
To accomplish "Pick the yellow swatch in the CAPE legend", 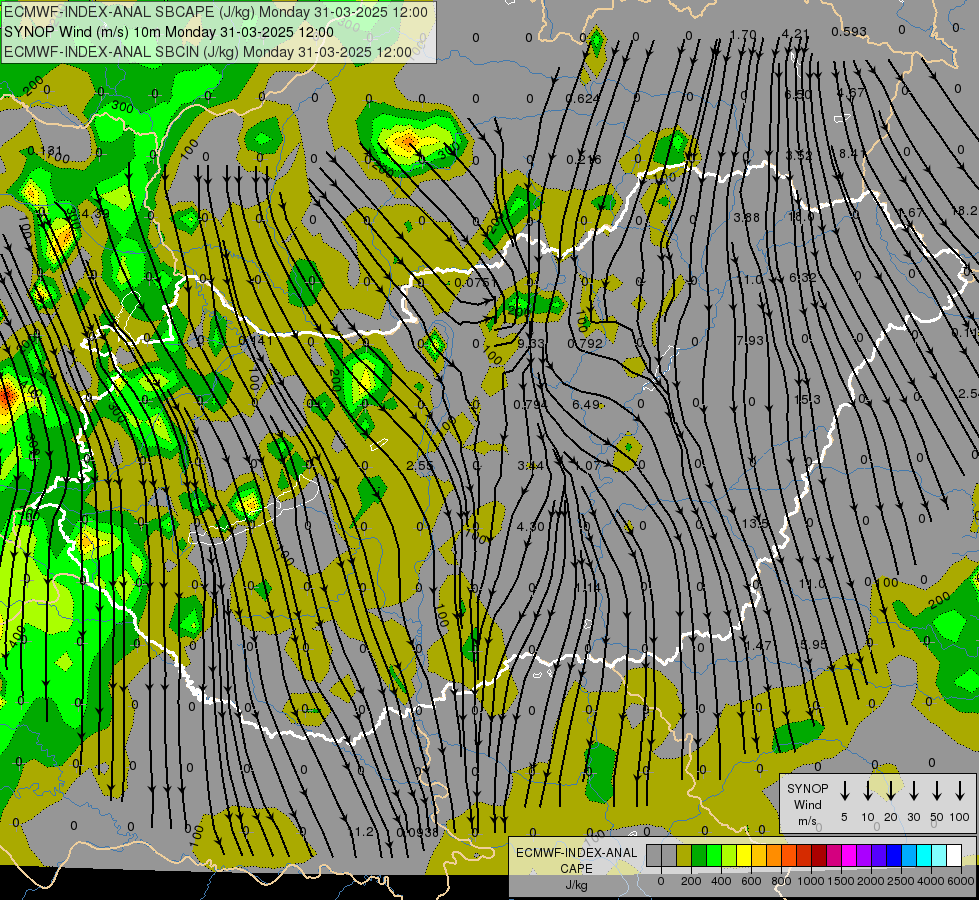I will click(x=744, y=856).
